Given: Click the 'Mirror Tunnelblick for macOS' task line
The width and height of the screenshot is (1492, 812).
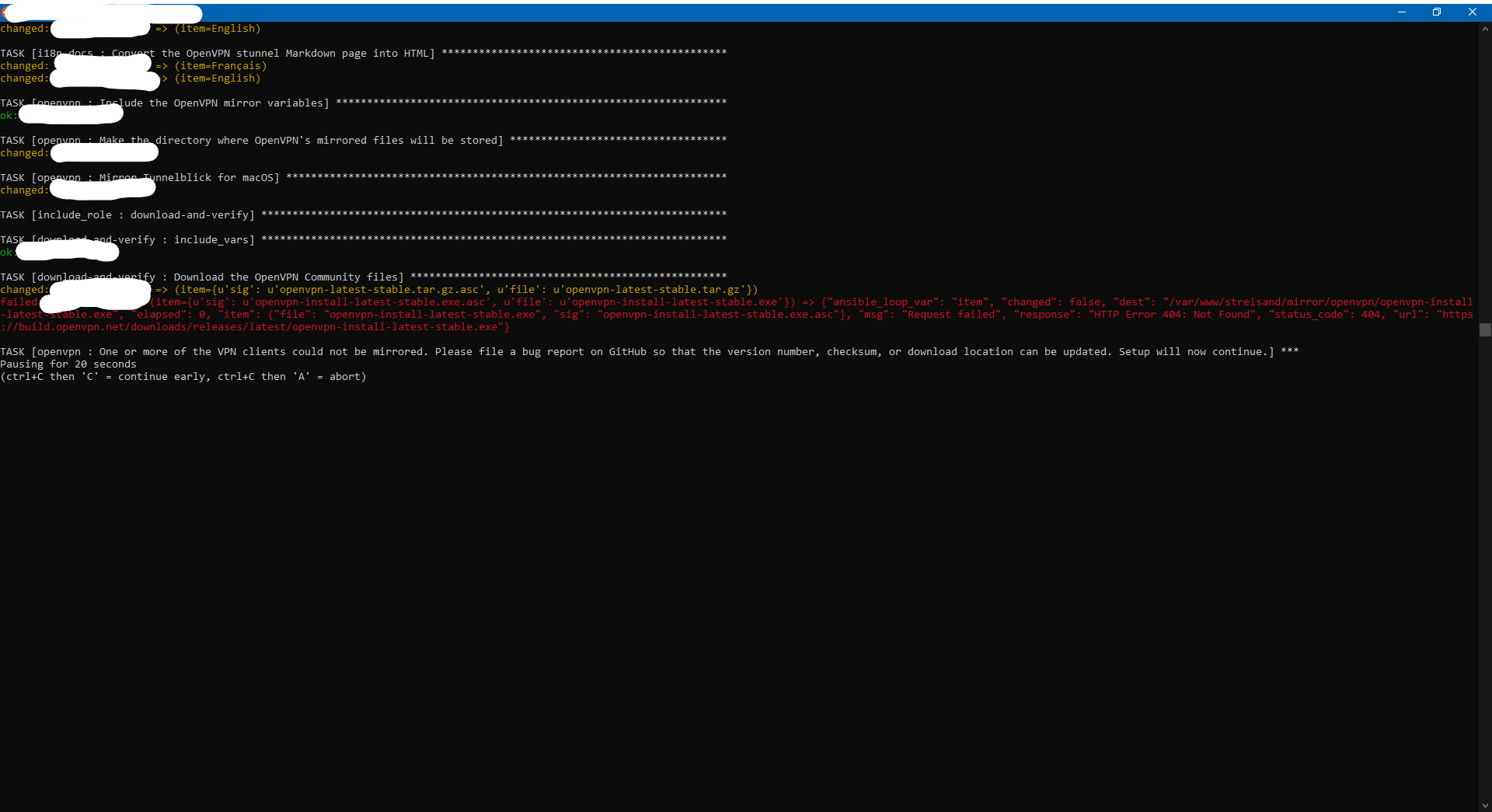Looking at the screenshot, I should (x=364, y=178).
